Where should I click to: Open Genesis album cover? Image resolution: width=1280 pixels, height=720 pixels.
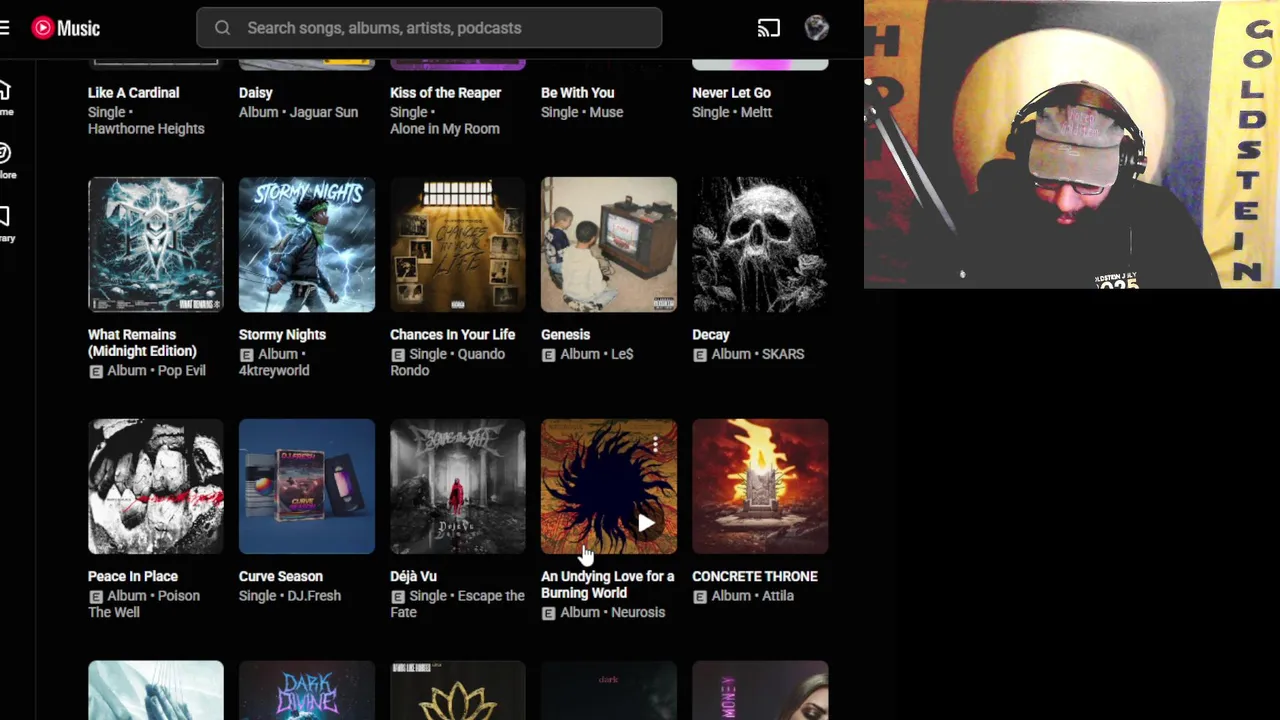609,245
